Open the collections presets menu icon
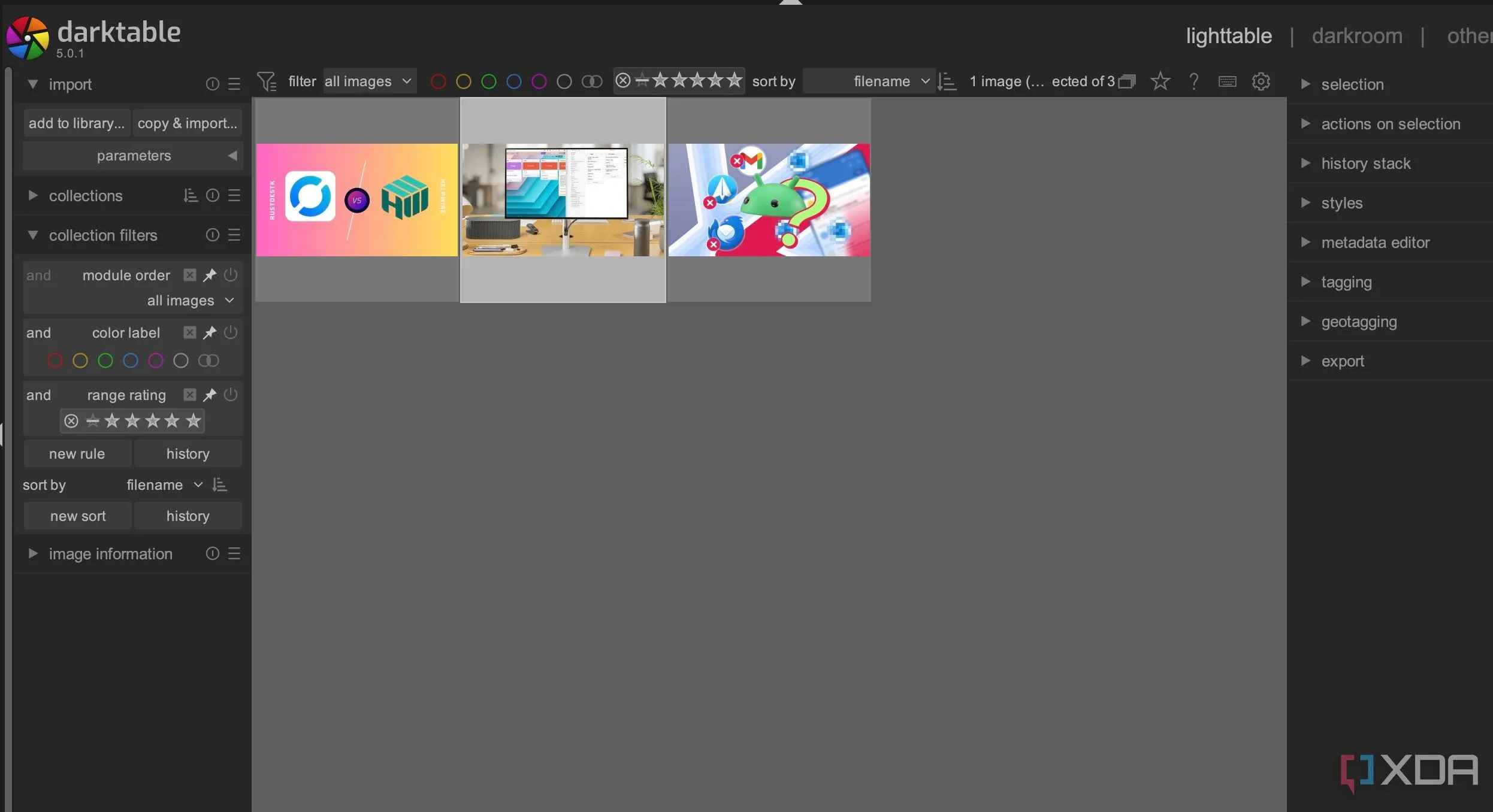Screen dimensions: 1493x812 click(x=234, y=195)
